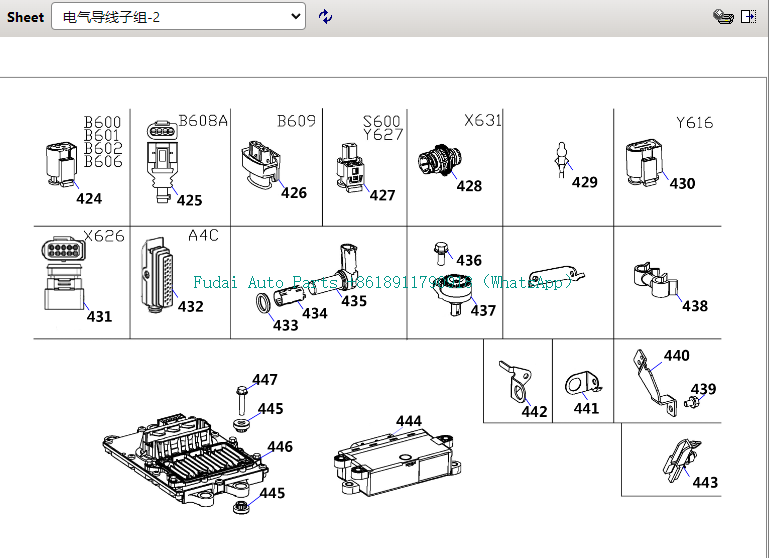Screen dimensions: 775x558
Task: Click the bolt drawing for part 447
Action: pyautogui.click(x=242, y=401)
